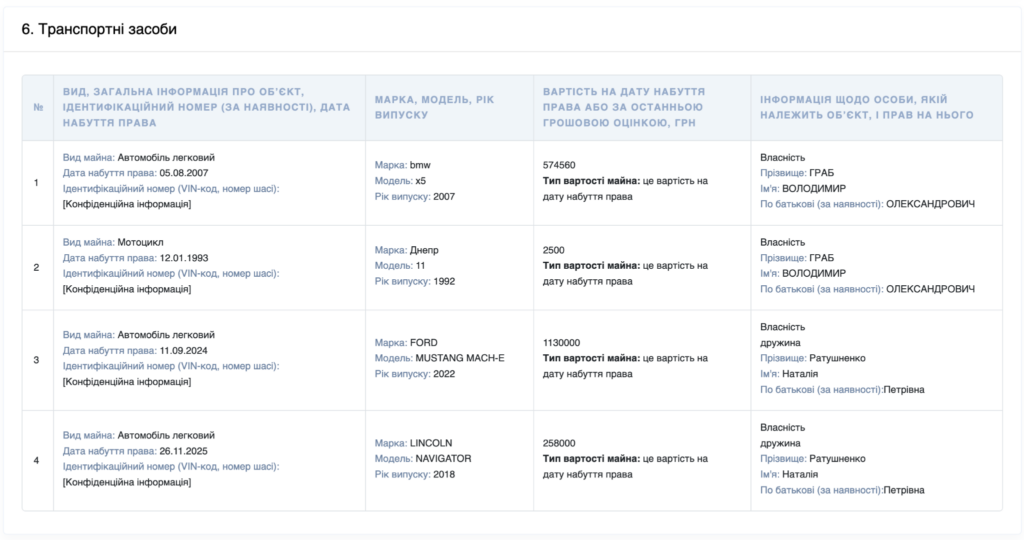The height and width of the screenshot is (540, 1024).
Task: Select the 'Модель: x5' text
Action: coord(400,181)
